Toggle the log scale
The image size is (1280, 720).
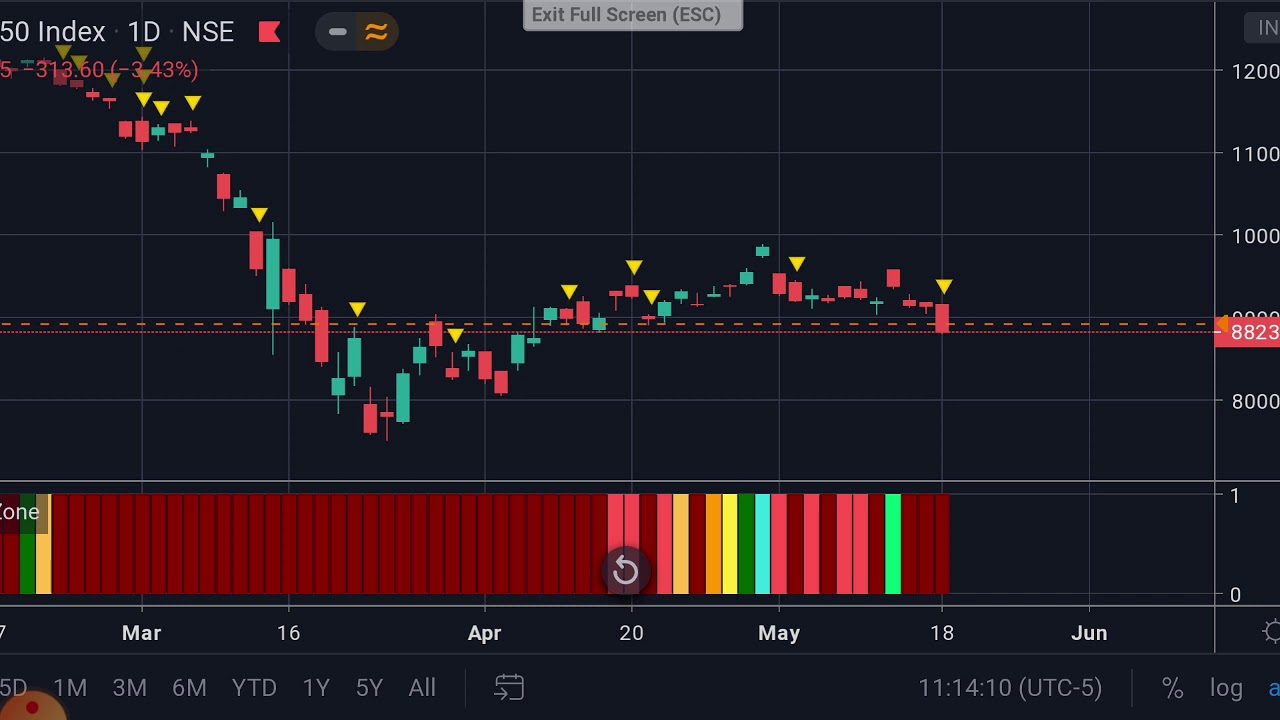(x=1226, y=688)
